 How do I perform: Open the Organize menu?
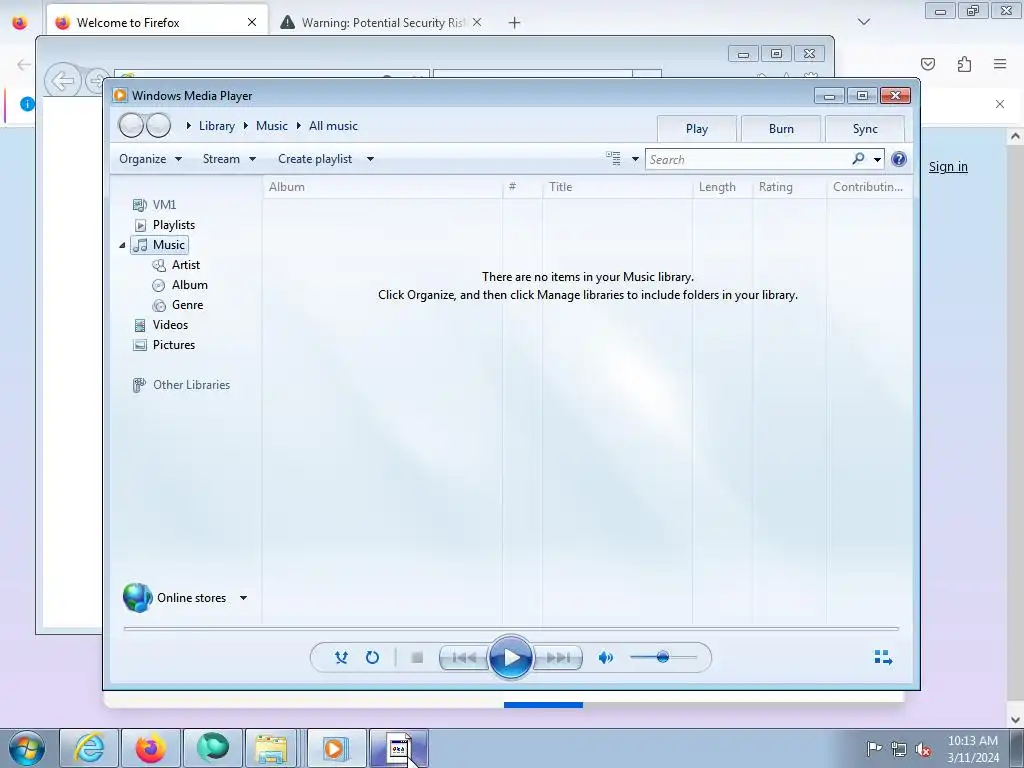(x=150, y=159)
